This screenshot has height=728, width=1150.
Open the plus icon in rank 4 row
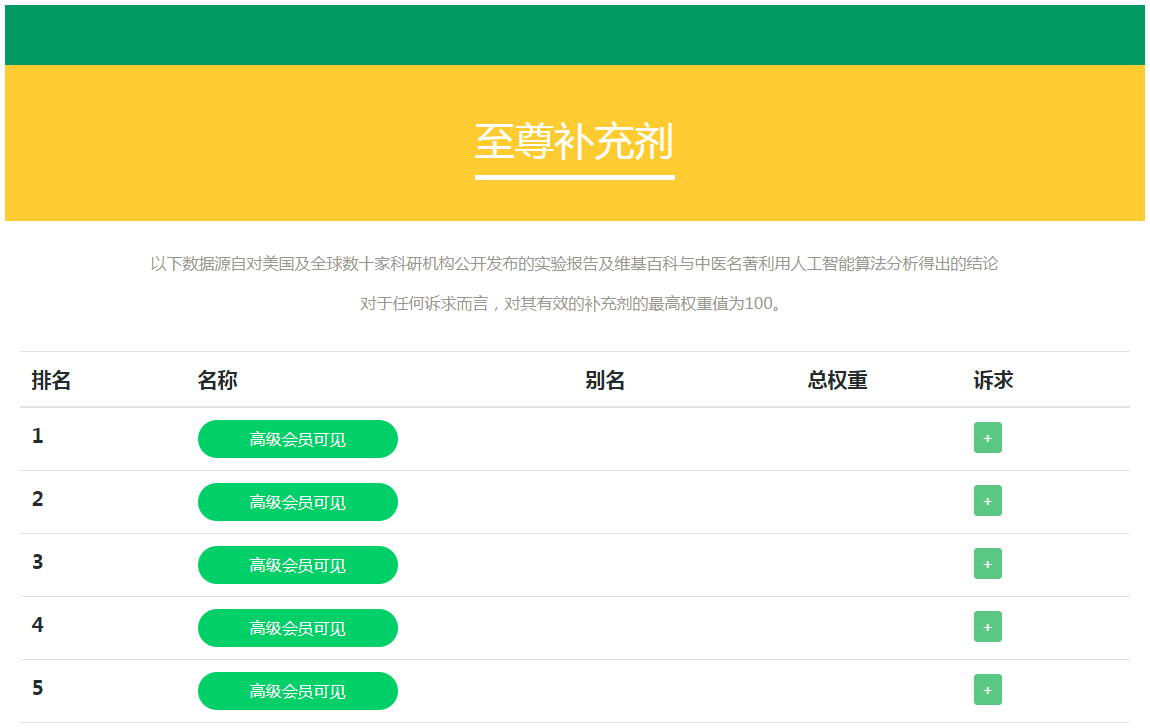click(987, 627)
